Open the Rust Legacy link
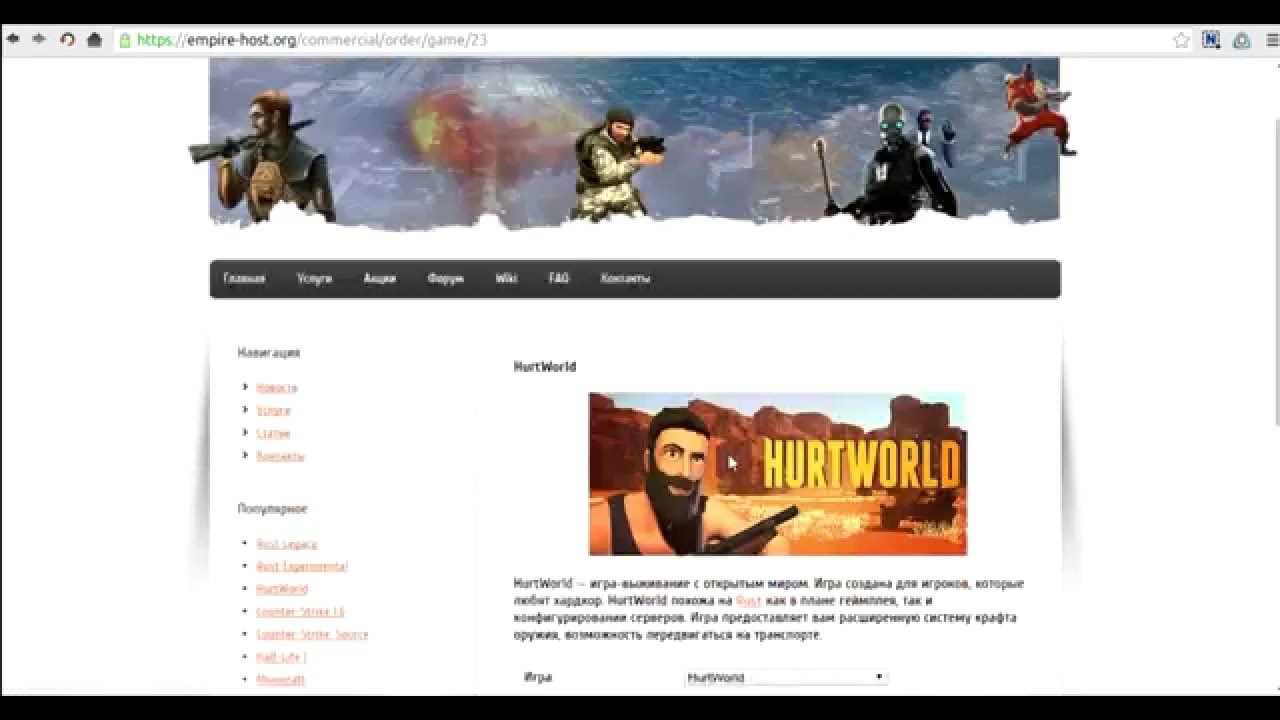1280x720 pixels. point(286,544)
